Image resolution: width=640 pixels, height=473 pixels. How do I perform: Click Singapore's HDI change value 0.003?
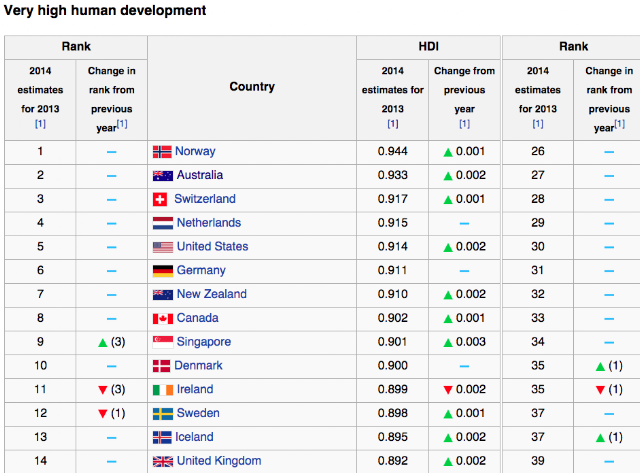471,342
